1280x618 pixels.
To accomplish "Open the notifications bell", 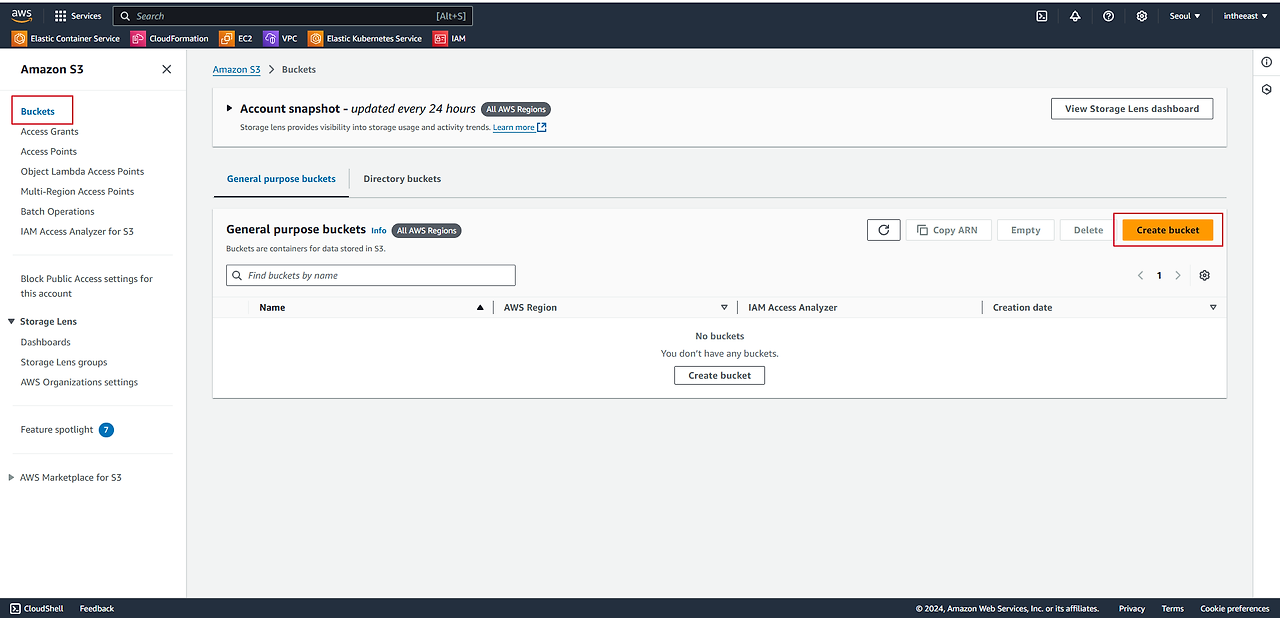I will (1075, 16).
